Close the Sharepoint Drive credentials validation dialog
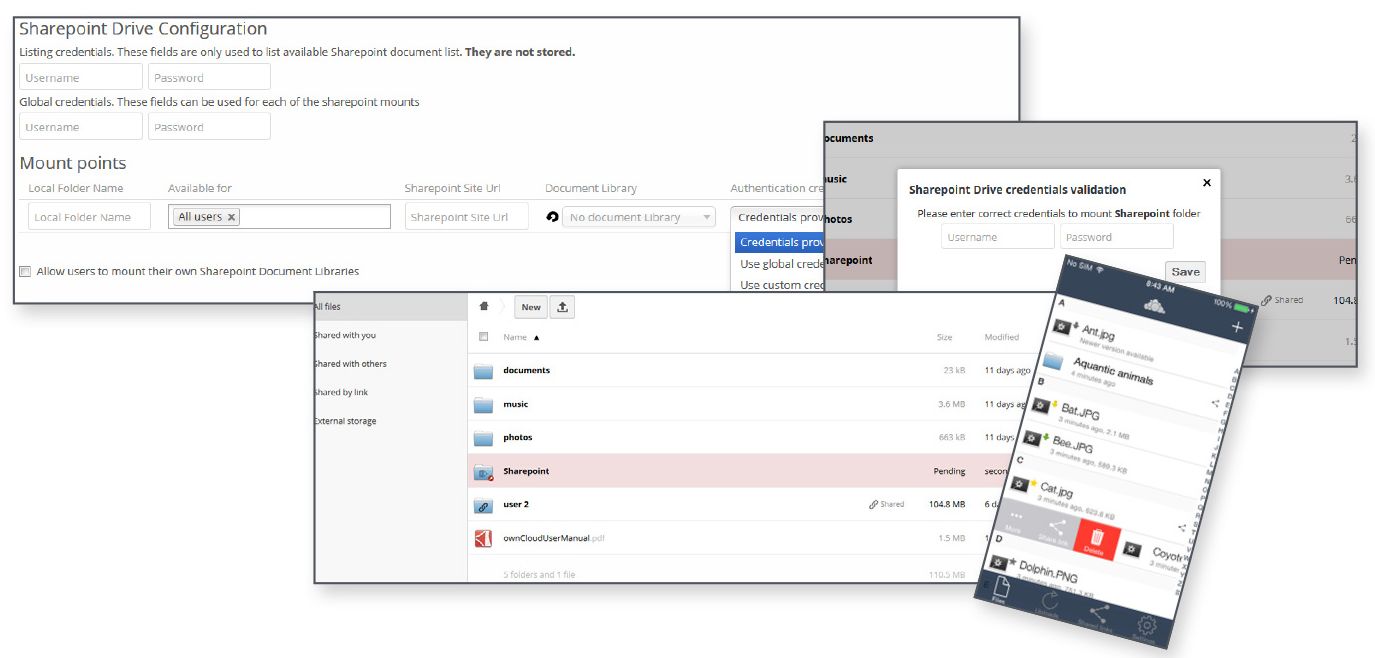The width and height of the screenshot is (1375, 658). [1206, 183]
